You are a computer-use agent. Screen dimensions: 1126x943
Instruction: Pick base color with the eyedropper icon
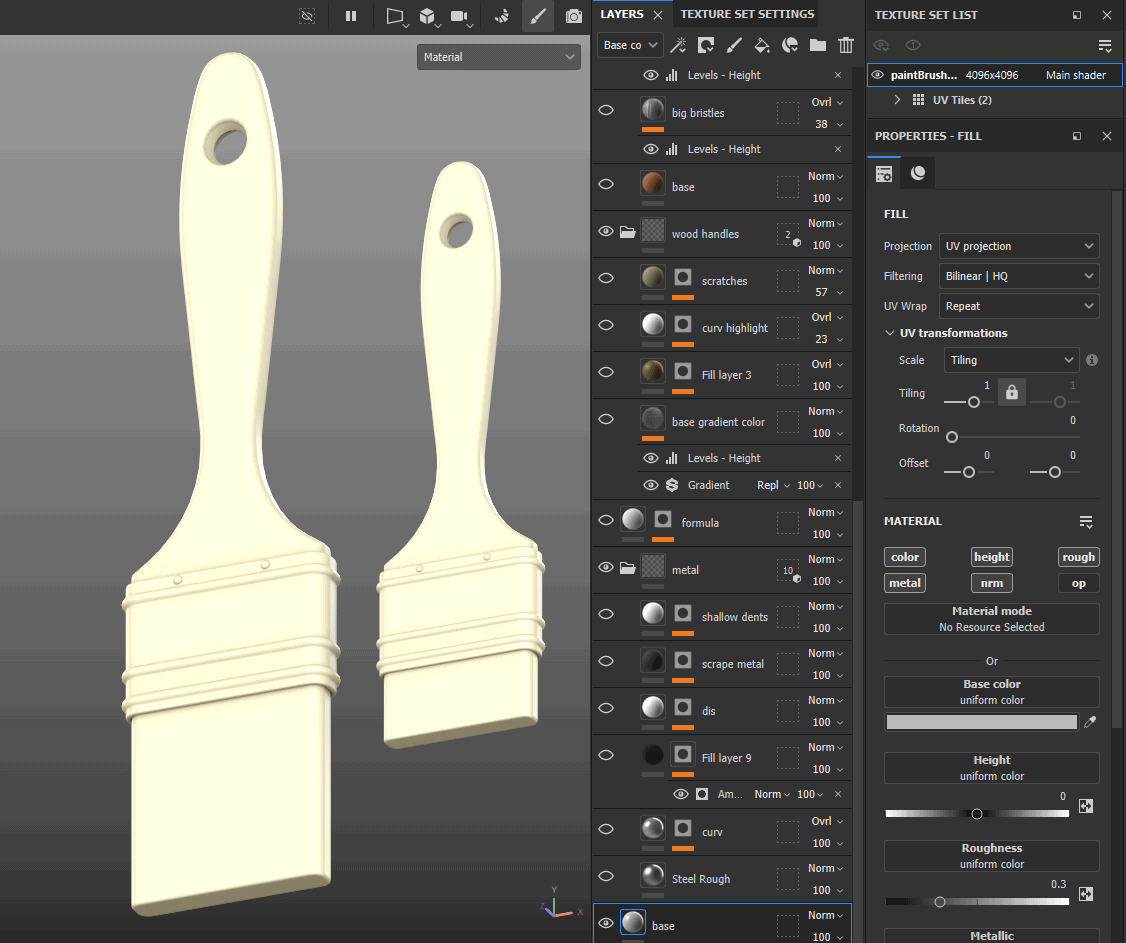coord(1090,722)
